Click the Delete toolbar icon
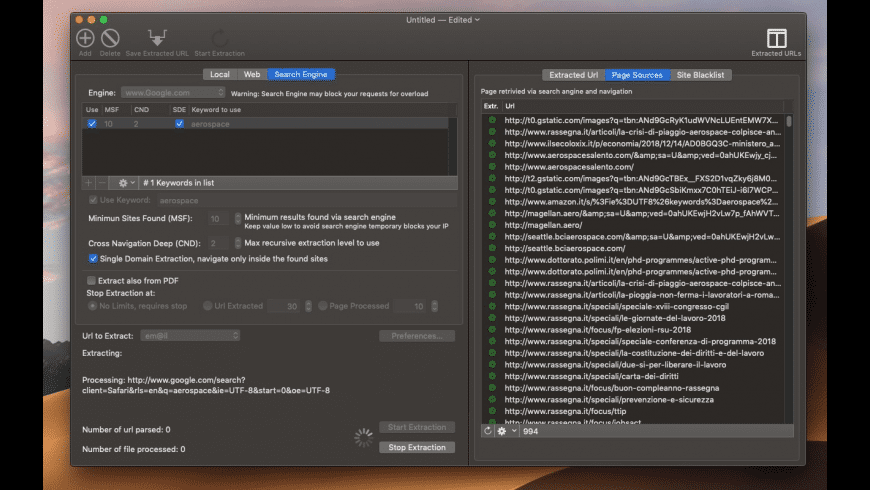 [110, 38]
